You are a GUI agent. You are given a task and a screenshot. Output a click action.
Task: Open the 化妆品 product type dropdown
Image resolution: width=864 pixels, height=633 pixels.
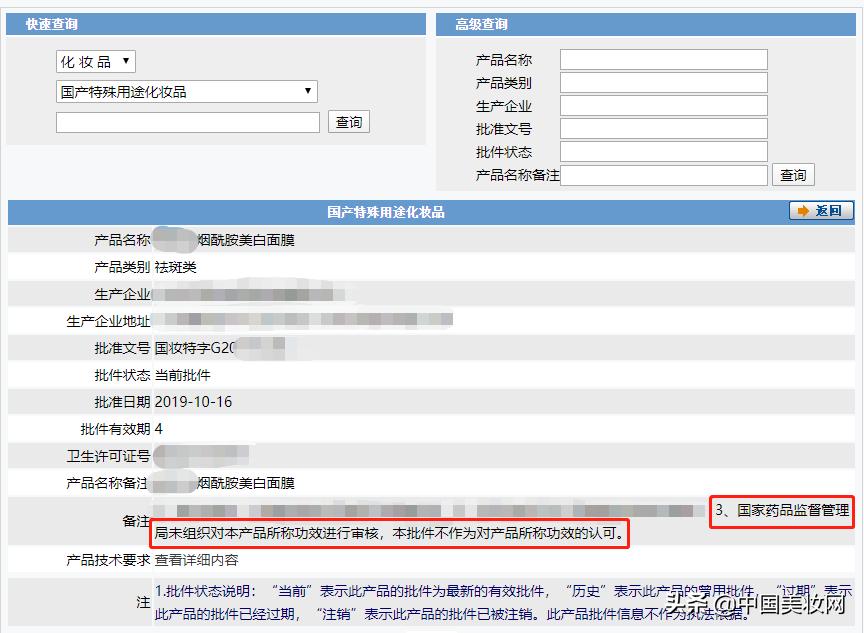point(95,61)
